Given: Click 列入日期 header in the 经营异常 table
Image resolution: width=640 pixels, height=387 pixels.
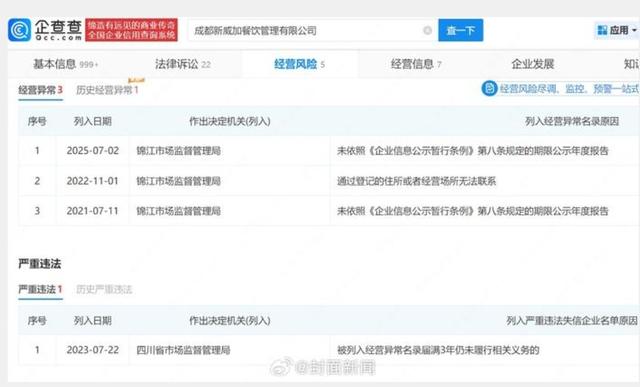Looking at the screenshot, I should 93,121.
